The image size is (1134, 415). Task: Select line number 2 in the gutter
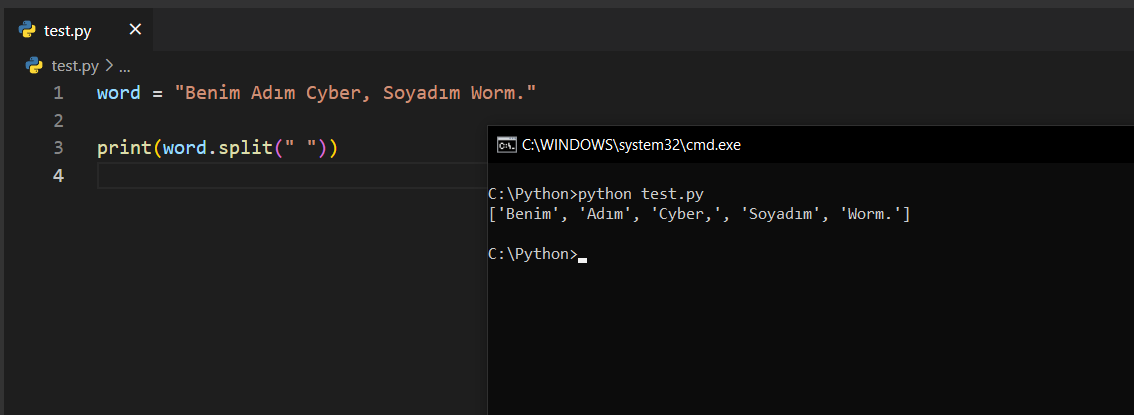click(x=58, y=121)
